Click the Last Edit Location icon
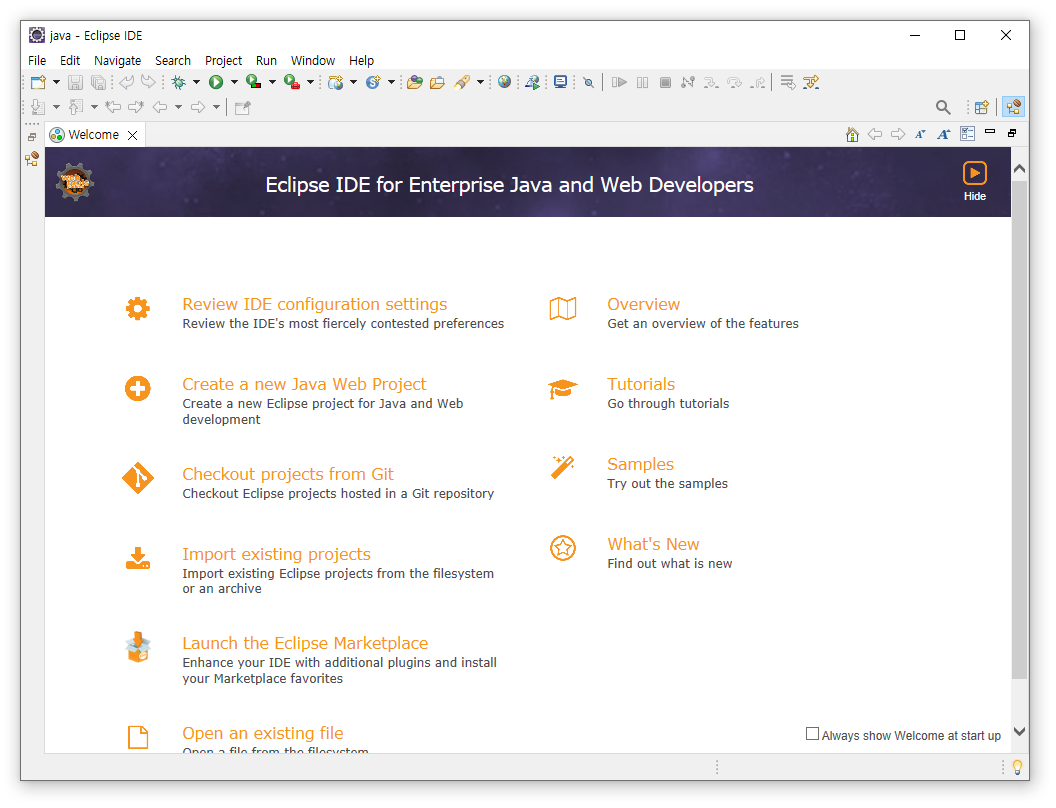The image size is (1056, 808). [x=113, y=107]
